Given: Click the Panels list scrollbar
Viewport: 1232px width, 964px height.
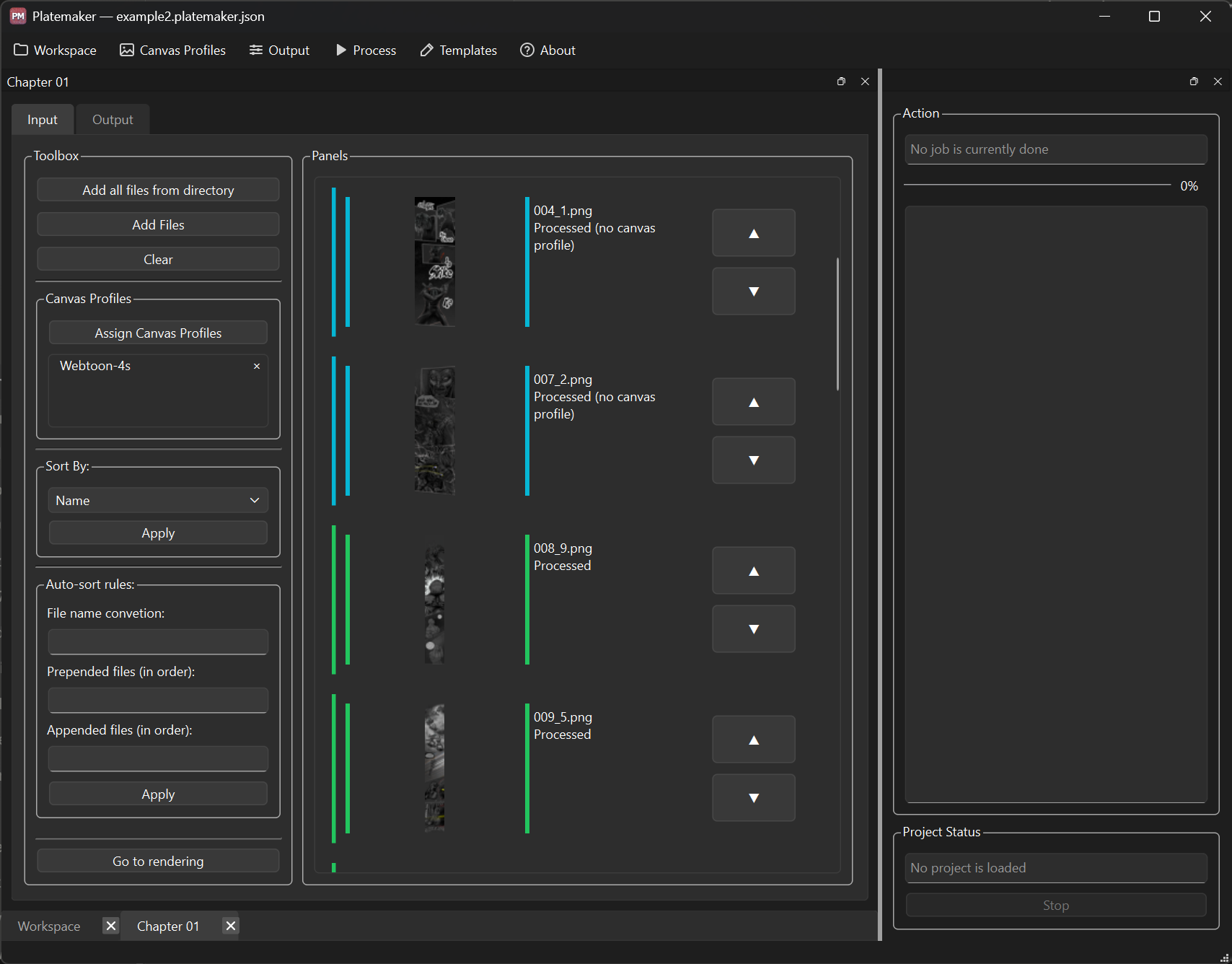Looking at the screenshot, I should [837, 324].
